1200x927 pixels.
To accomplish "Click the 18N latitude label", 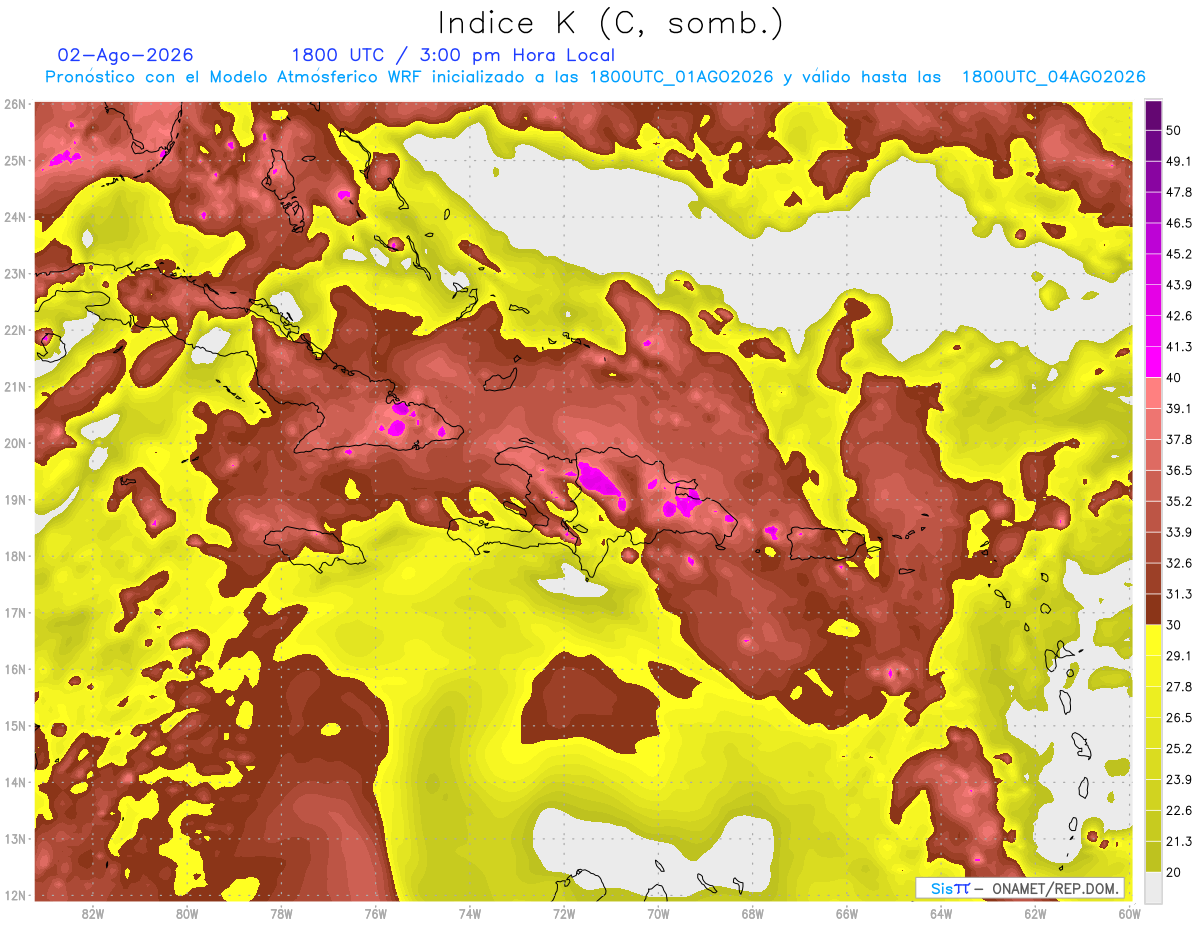I will tap(14, 556).
